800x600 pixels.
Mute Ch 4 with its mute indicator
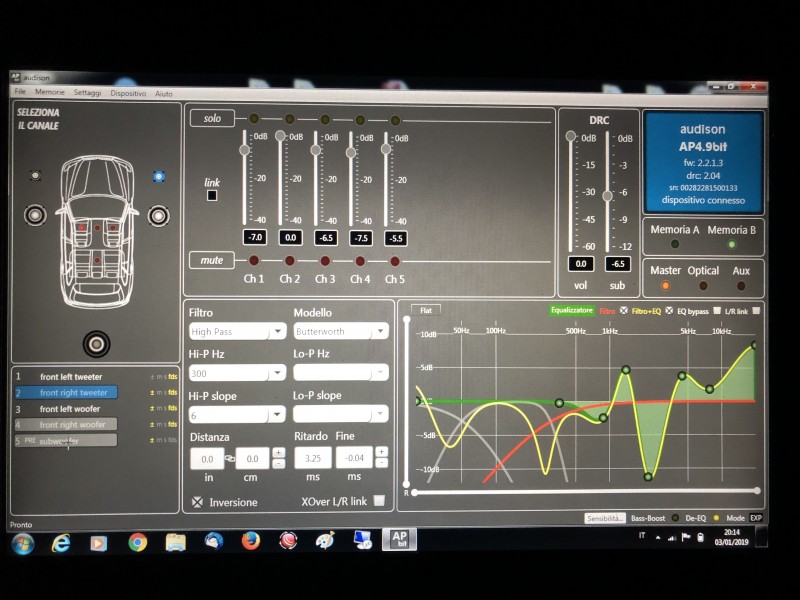(x=360, y=261)
